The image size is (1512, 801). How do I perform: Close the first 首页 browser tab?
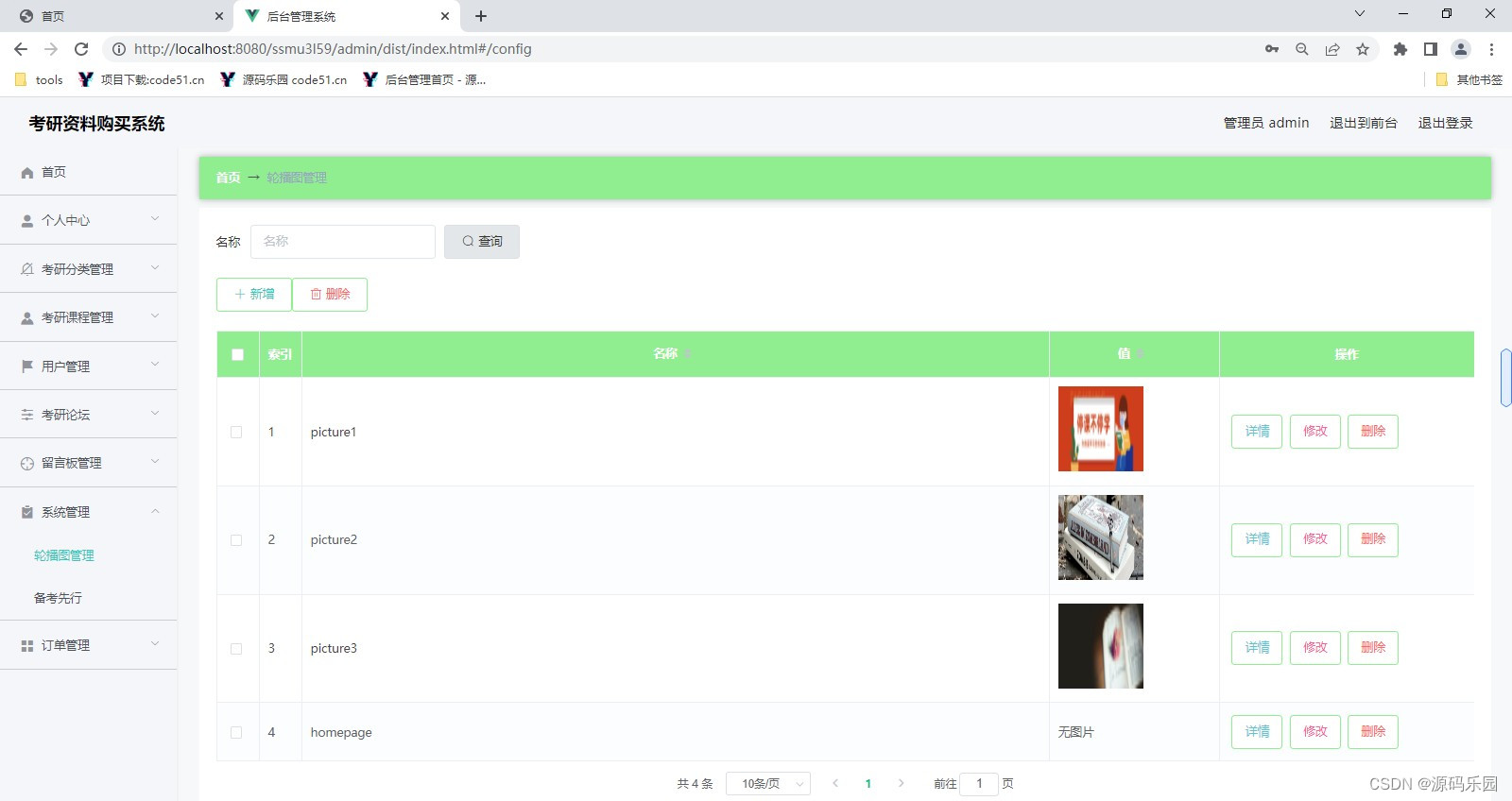(218, 16)
